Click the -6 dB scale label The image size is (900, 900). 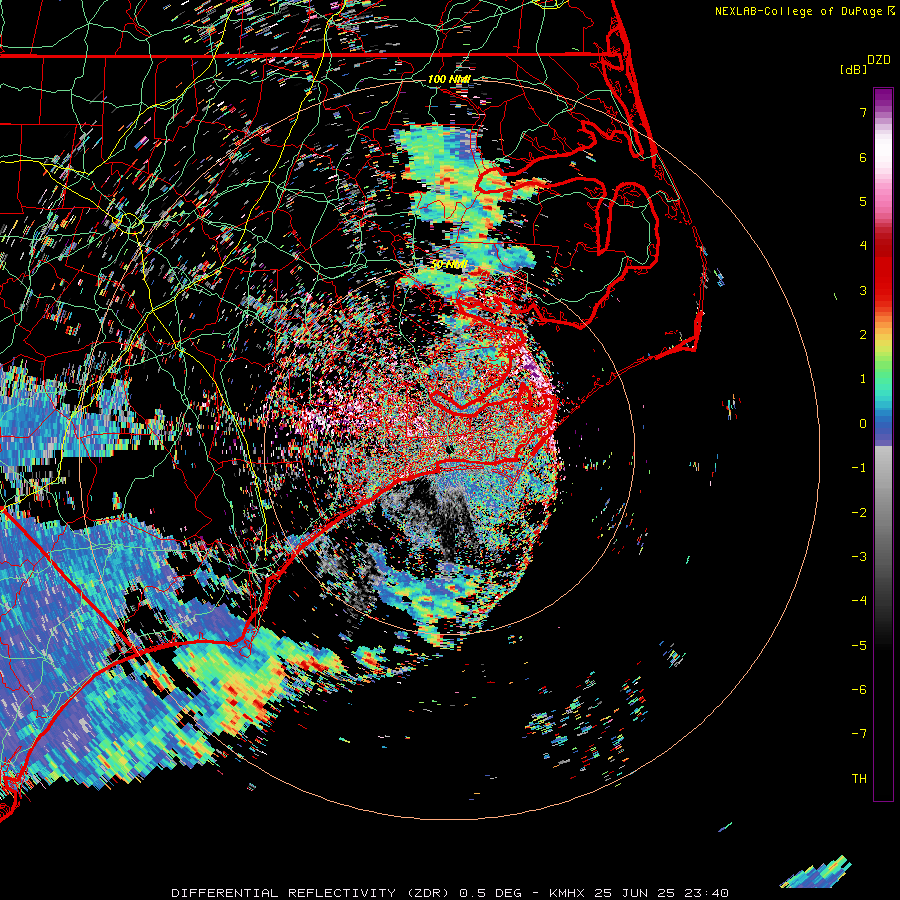click(859, 690)
